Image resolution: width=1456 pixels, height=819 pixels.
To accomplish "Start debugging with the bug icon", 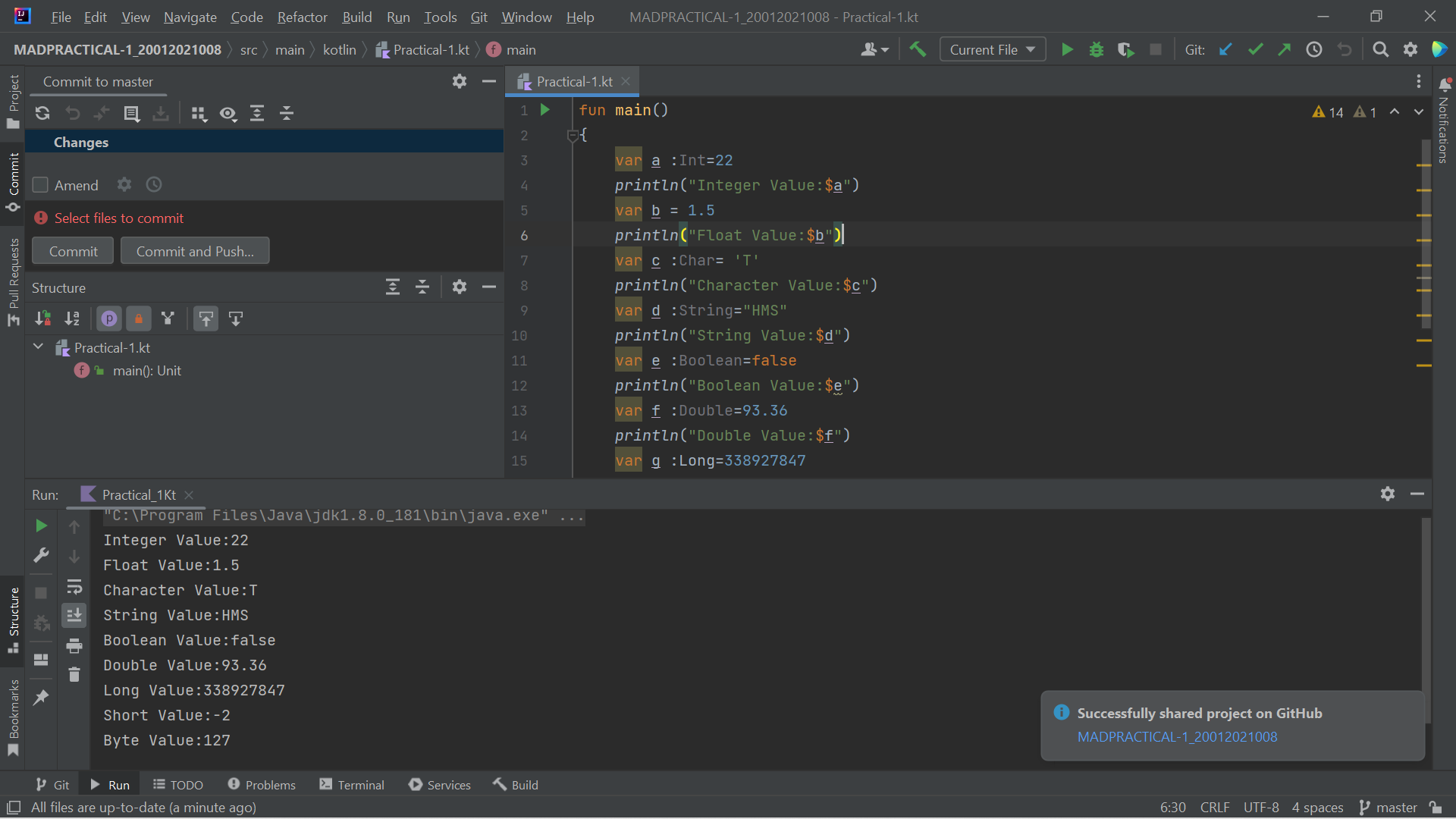I will (1096, 50).
